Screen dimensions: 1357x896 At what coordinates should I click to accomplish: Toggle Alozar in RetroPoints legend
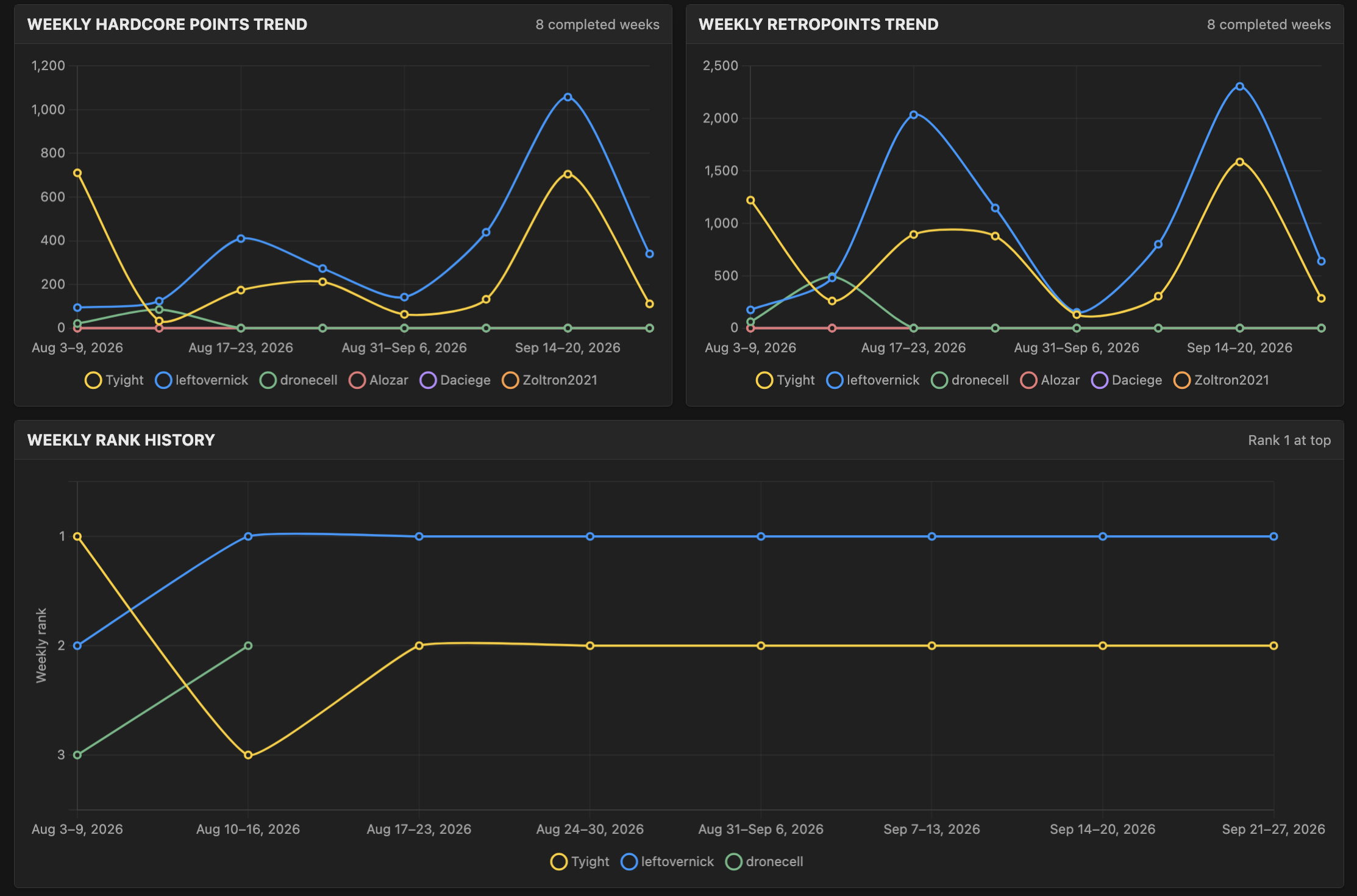[x=1050, y=380]
